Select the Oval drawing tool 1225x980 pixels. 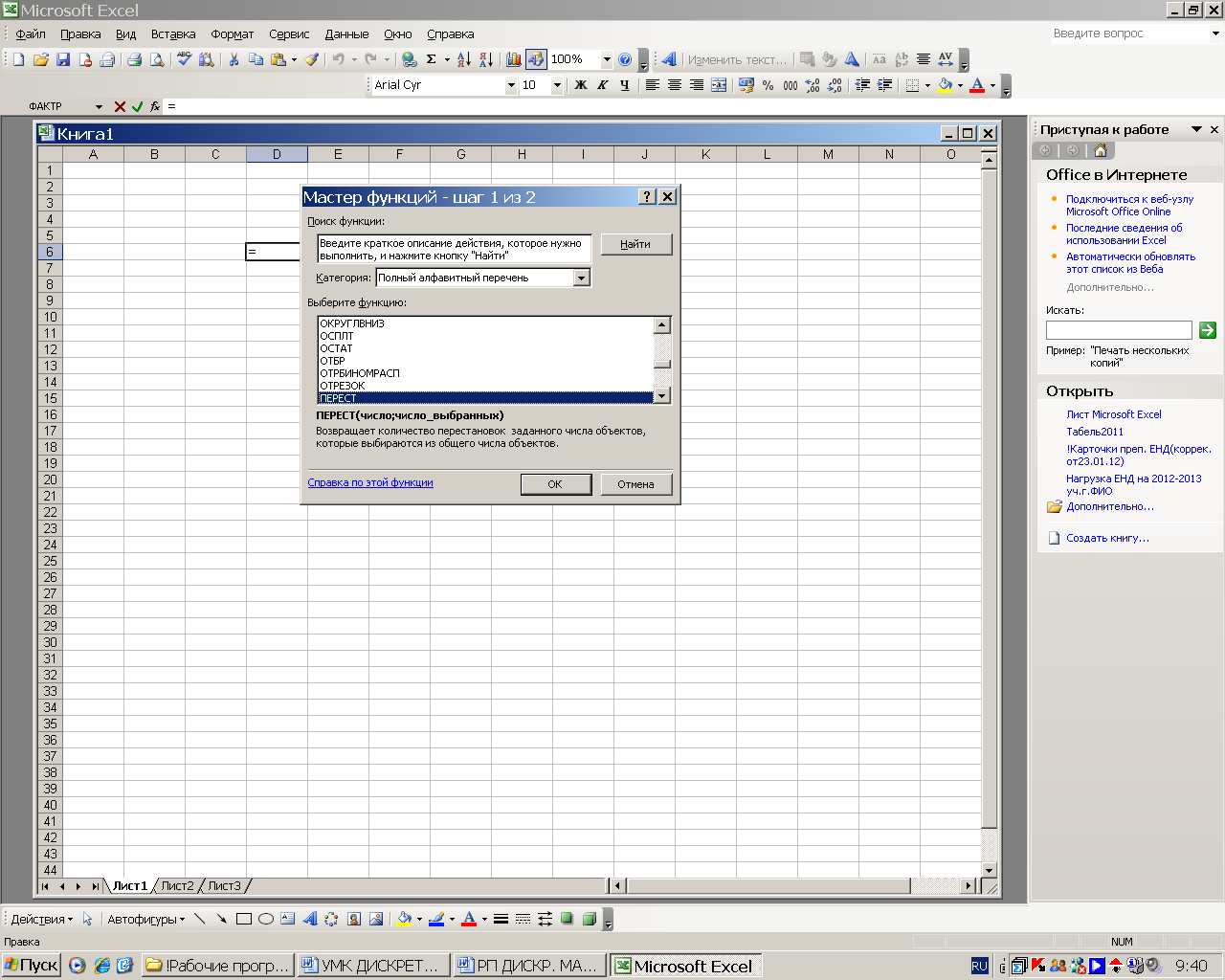pos(266,919)
